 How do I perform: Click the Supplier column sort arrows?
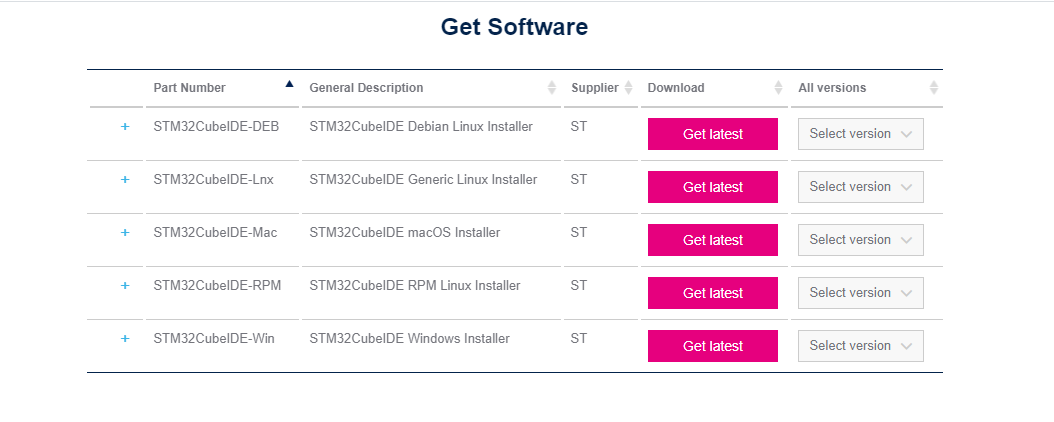click(629, 87)
